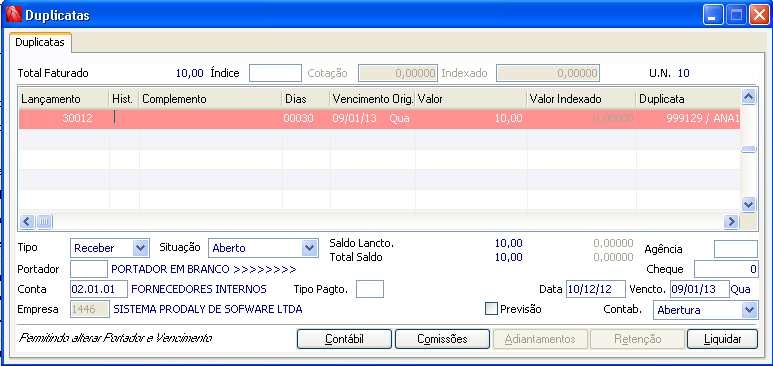This screenshot has width=773, height=366.
Task: Click the Data field 10/12/12
Action: tap(596, 289)
